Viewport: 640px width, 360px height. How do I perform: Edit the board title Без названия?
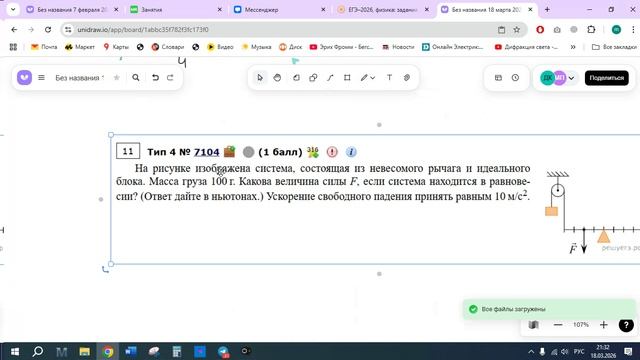pos(80,78)
